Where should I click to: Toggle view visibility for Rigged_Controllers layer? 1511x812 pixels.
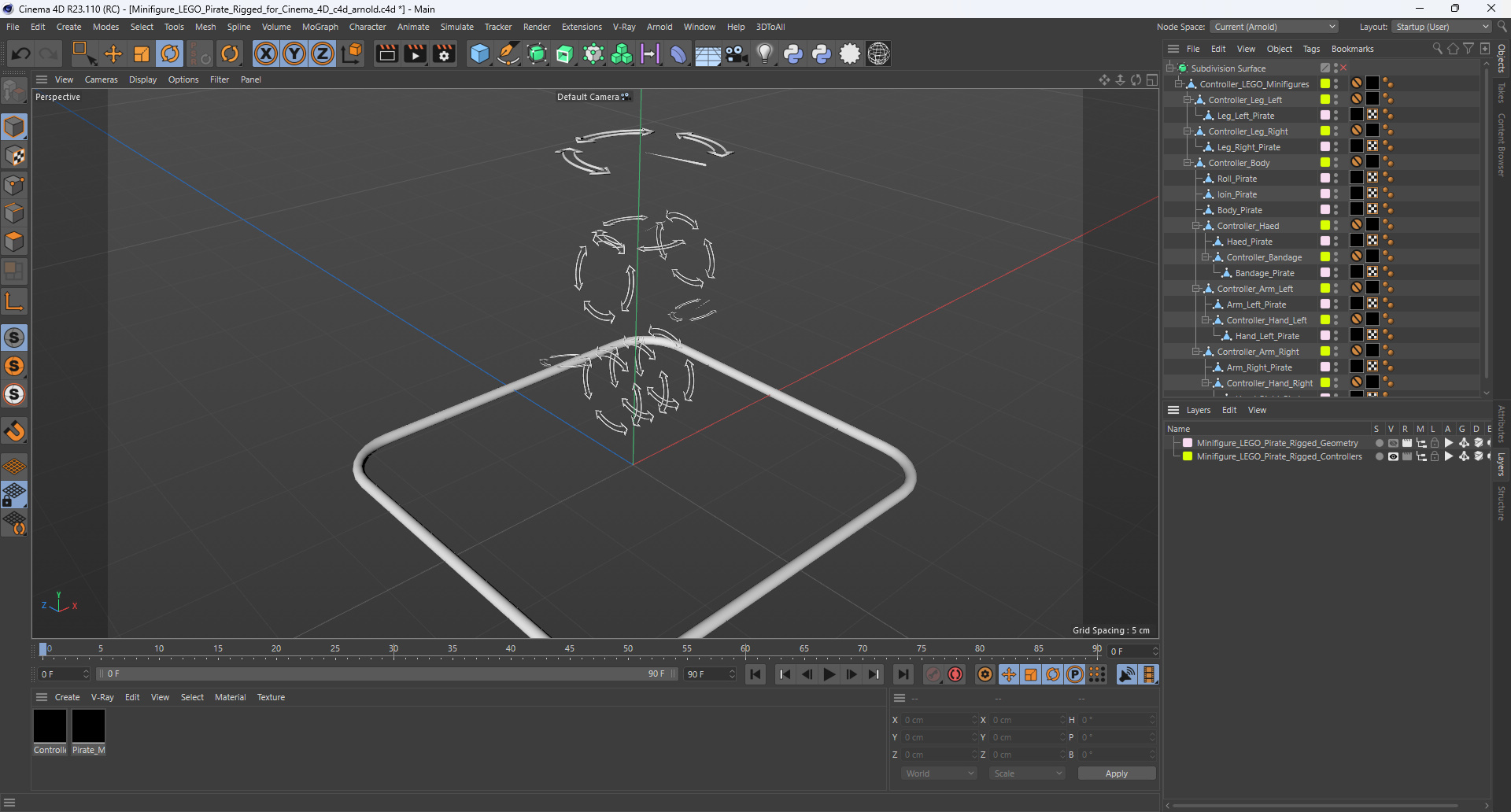click(1393, 456)
